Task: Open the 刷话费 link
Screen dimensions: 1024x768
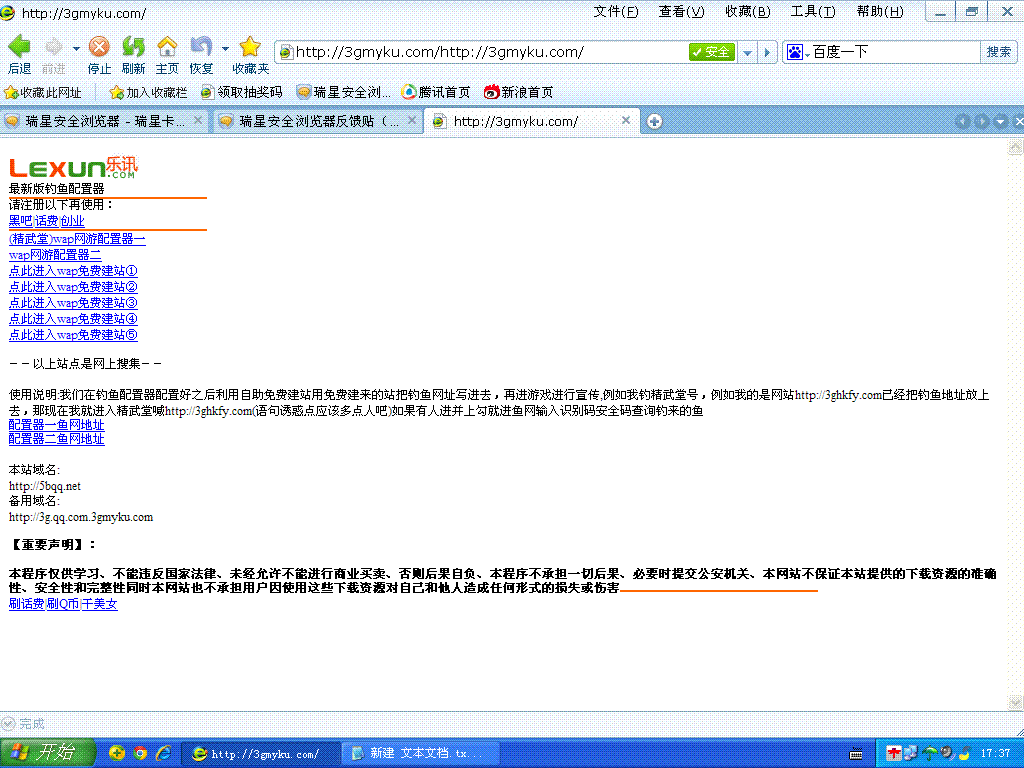Action: coord(26,604)
